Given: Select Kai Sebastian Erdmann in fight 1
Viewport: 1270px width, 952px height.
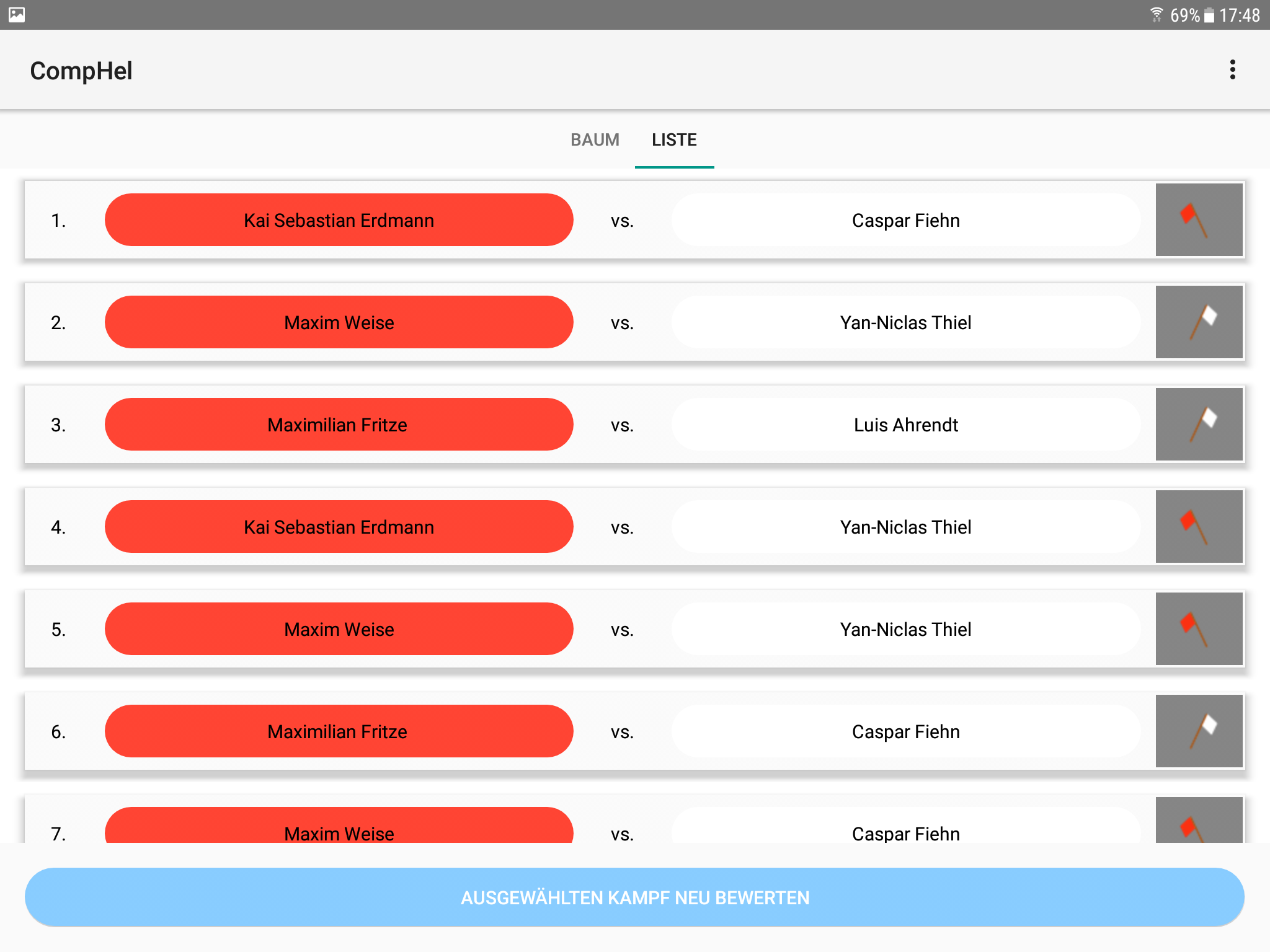Looking at the screenshot, I should (339, 220).
